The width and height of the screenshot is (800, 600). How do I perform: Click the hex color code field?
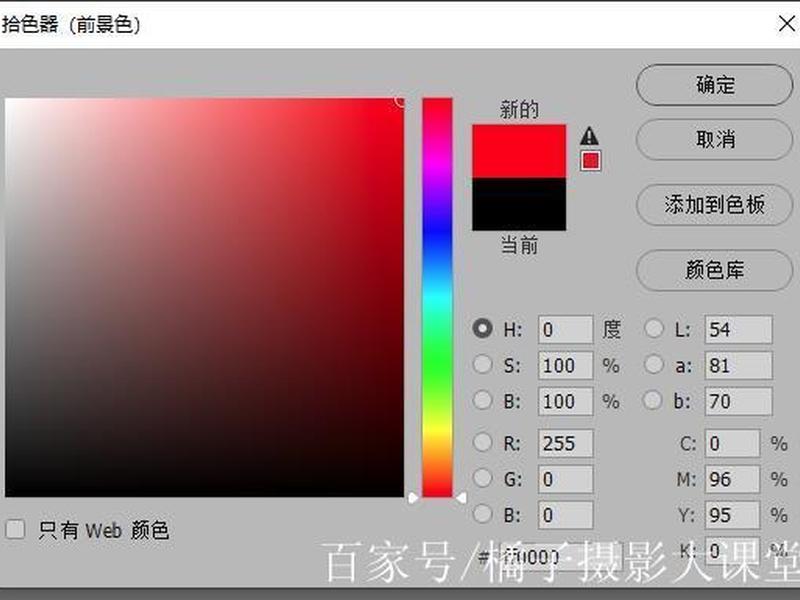561,557
